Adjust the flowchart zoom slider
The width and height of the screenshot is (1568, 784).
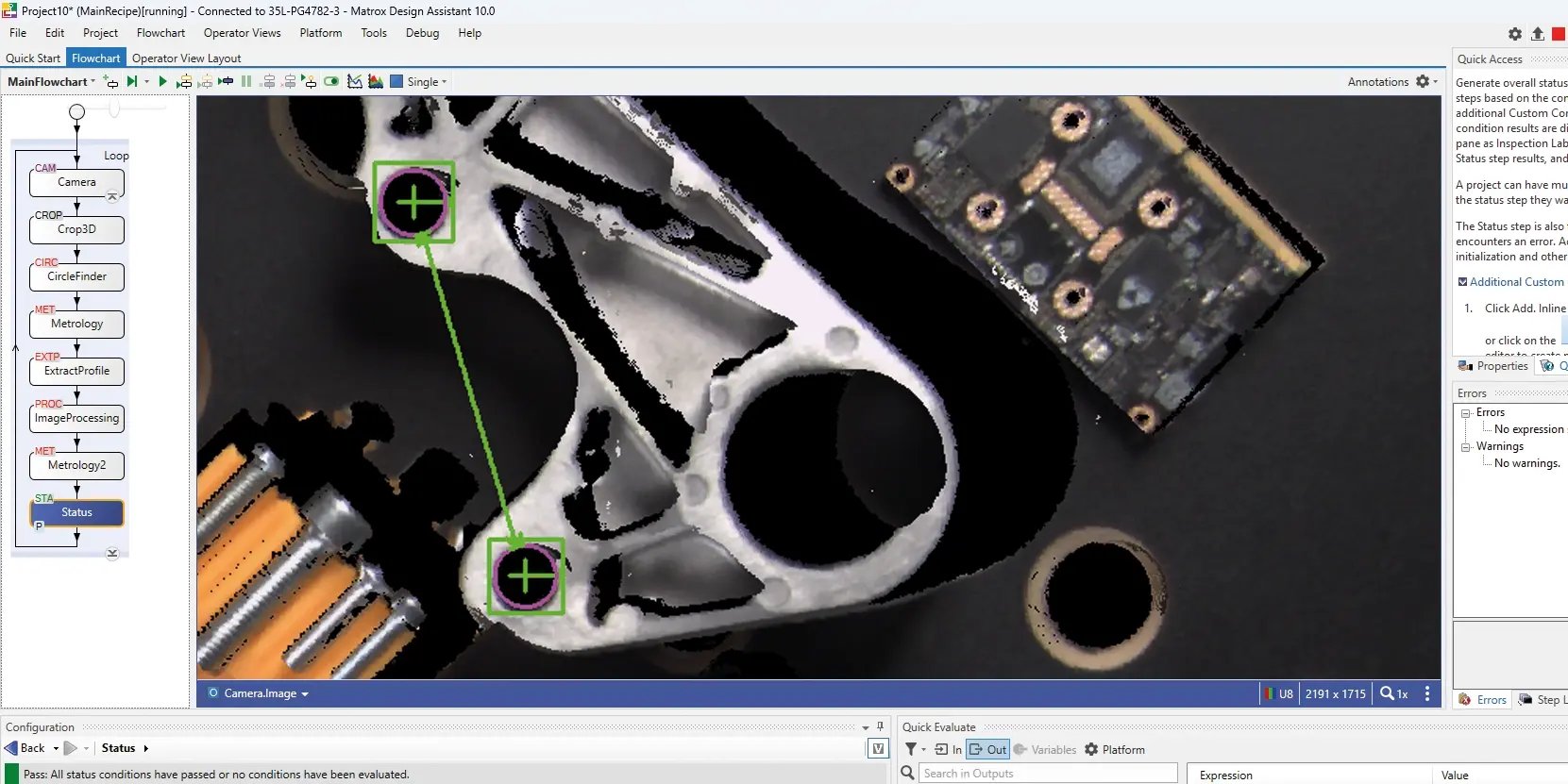pyautogui.click(x=114, y=109)
